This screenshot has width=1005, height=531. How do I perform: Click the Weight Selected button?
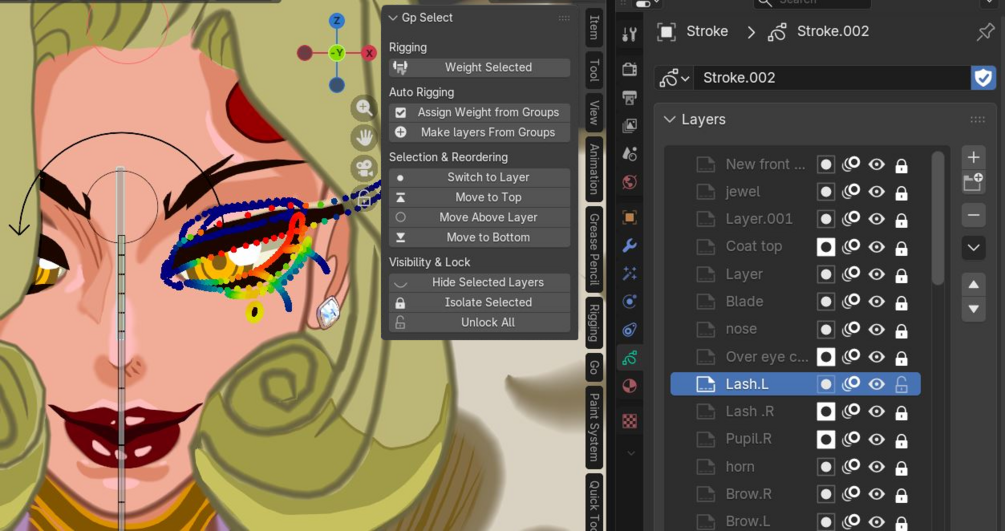[x=479, y=67]
